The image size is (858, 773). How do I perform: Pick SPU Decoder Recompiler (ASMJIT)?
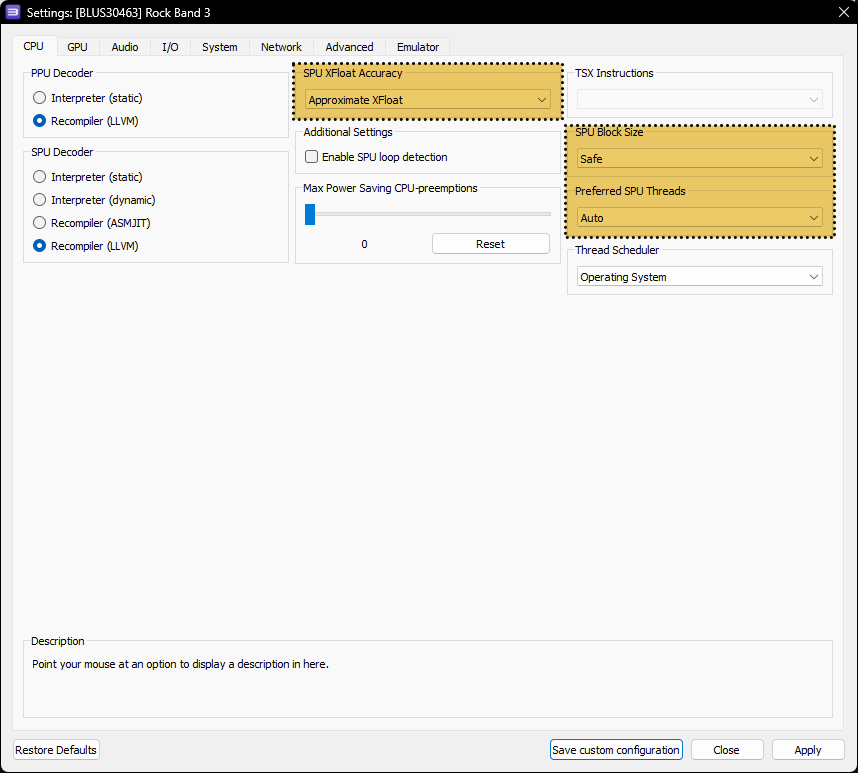pos(91,223)
